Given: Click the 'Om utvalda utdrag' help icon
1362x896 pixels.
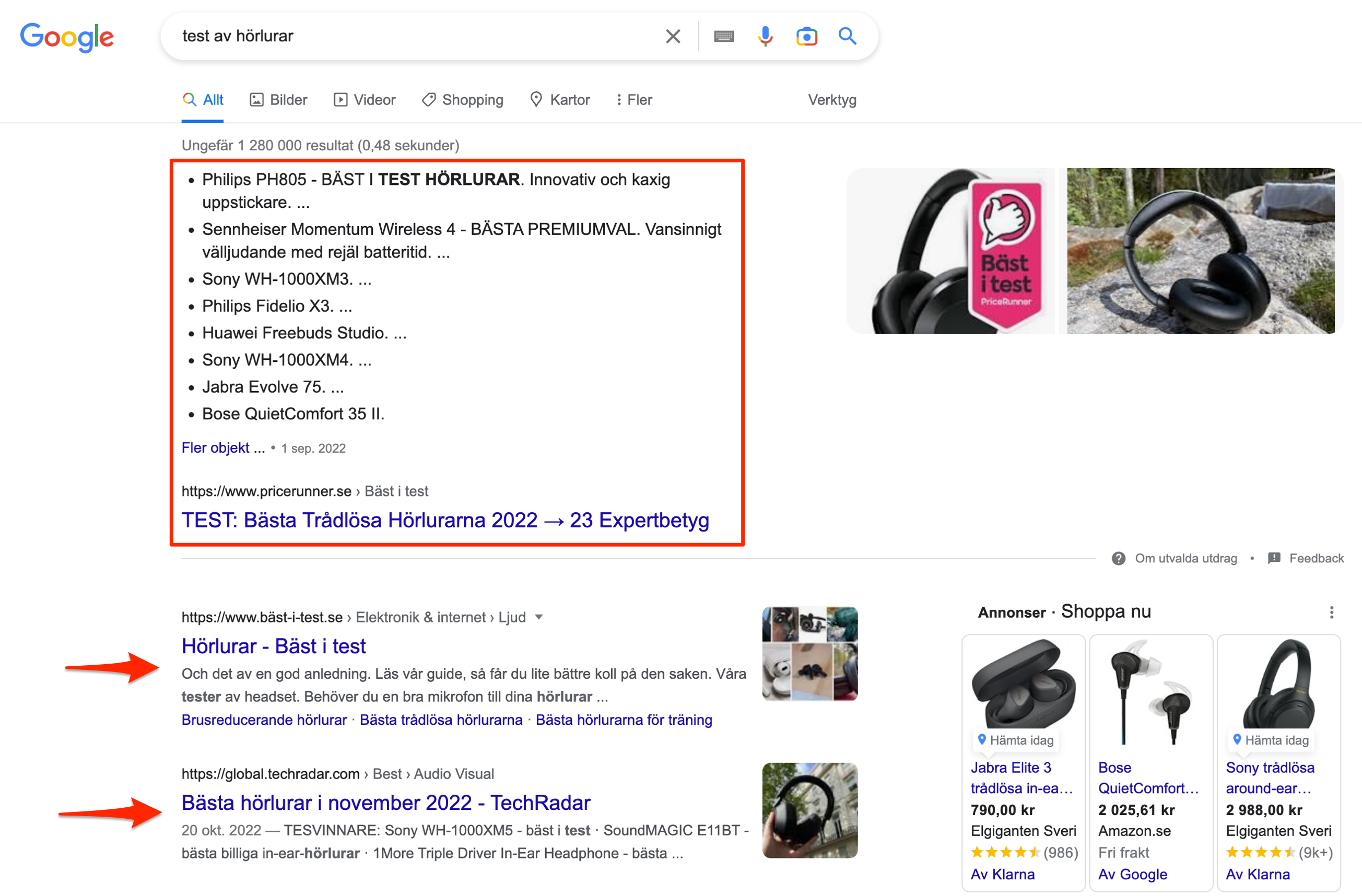Looking at the screenshot, I should point(1118,558).
